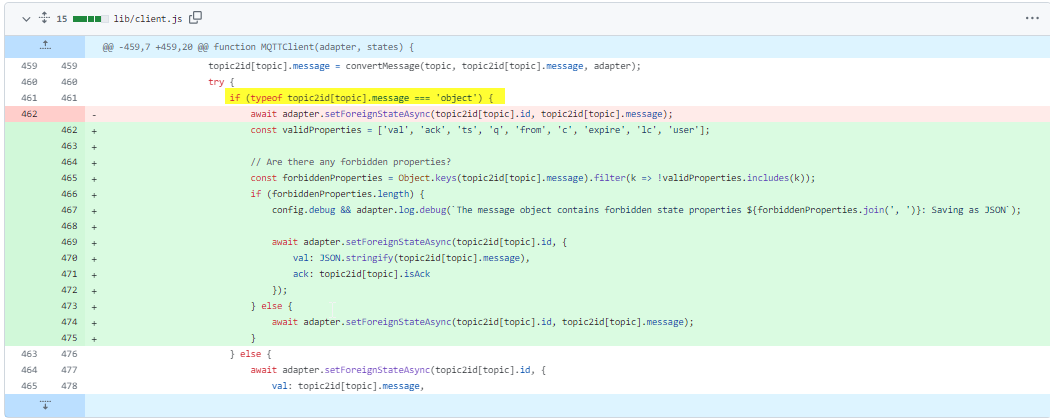The height and width of the screenshot is (420, 1050).
Task: Copy the lib/client.js file path
Action: [x=195, y=17]
